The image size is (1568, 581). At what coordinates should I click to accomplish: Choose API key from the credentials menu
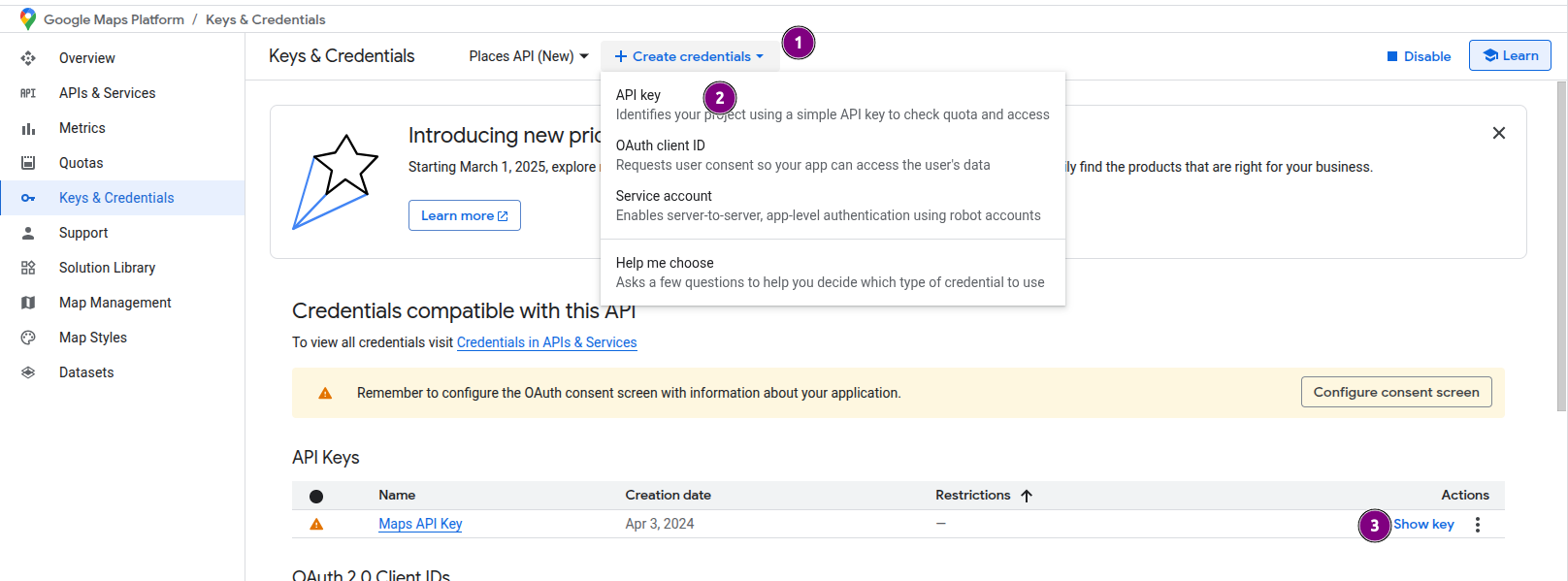pyautogui.click(x=833, y=105)
